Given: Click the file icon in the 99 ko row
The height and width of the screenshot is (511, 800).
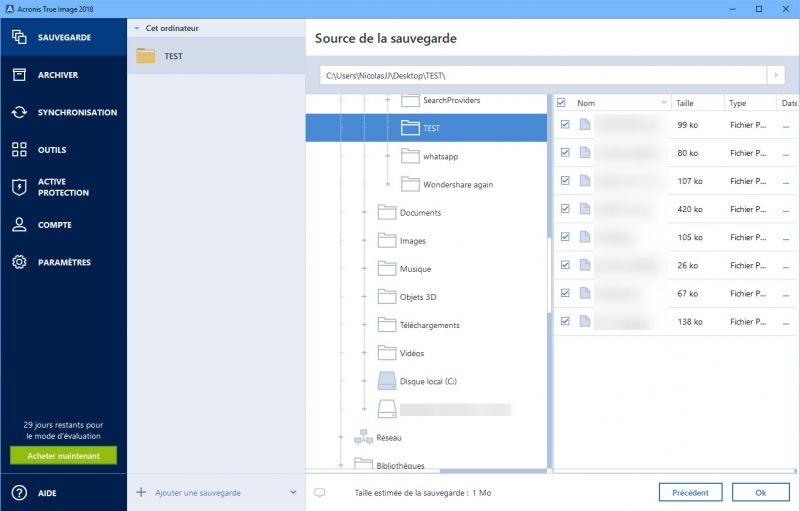Looking at the screenshot, I should 585,124.
